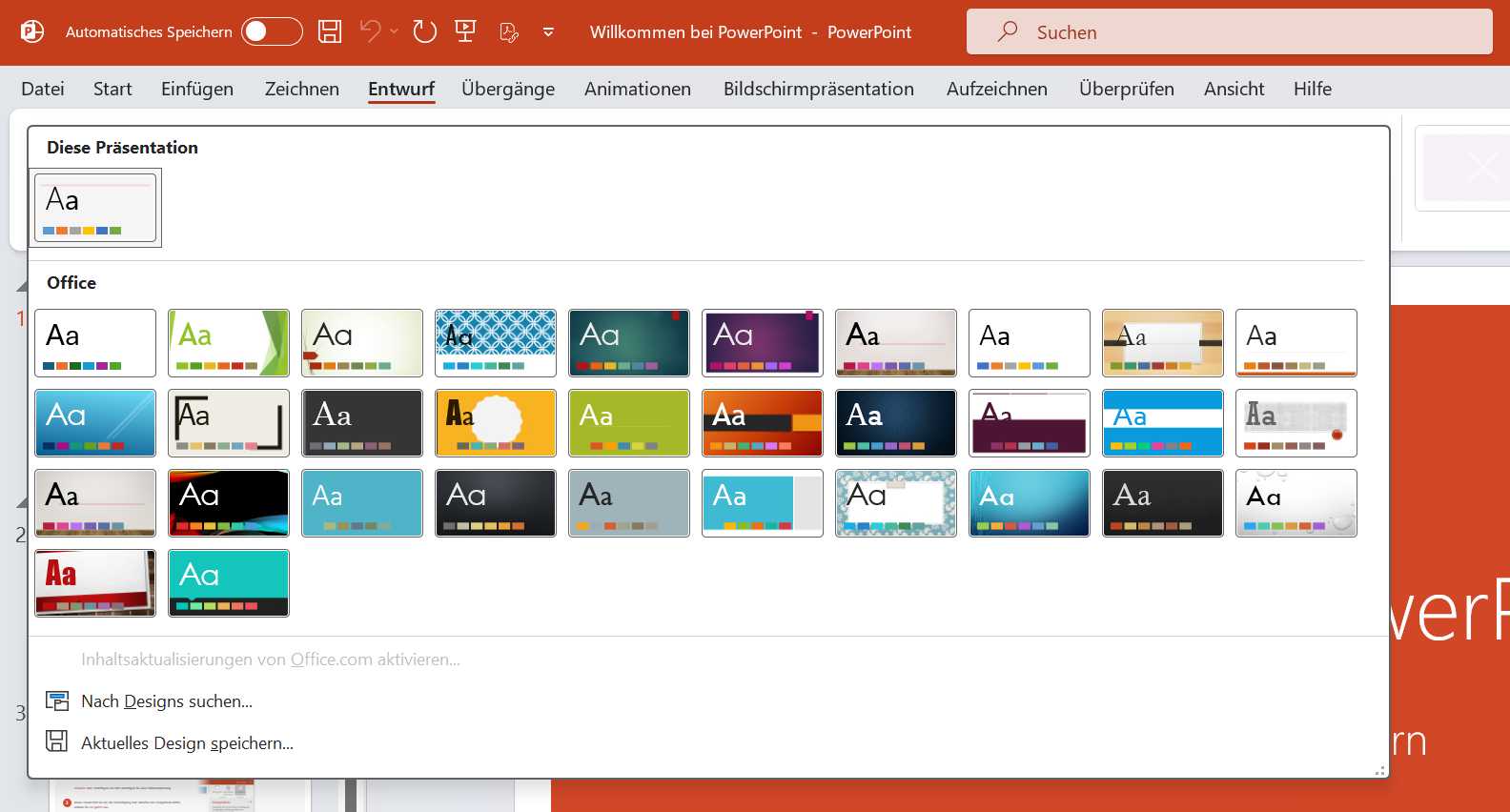Go to the Zeichnen tab
This screenshot has height=812, width=1510.
(x=302, y=89)
